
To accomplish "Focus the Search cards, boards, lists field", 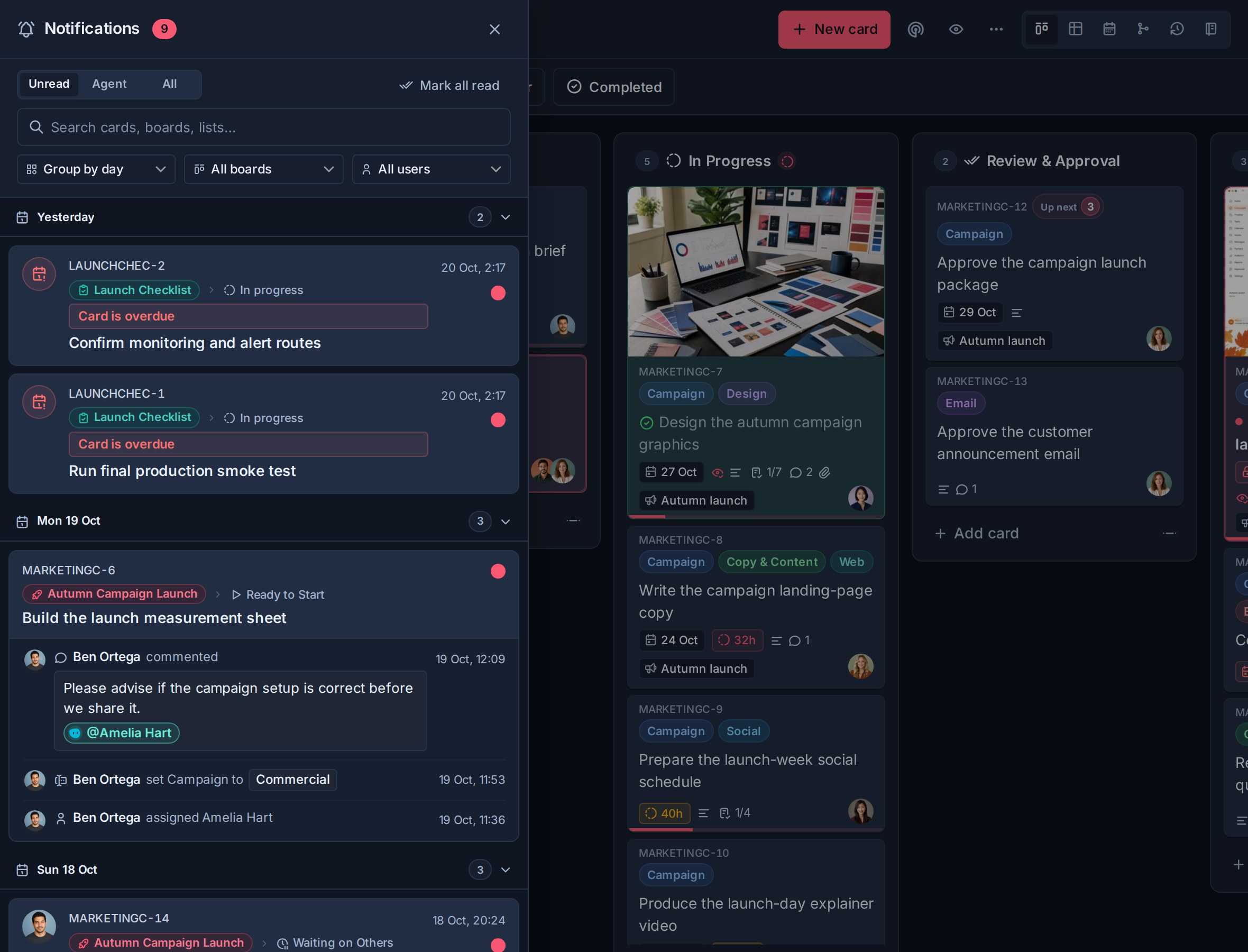I will 263,127.
